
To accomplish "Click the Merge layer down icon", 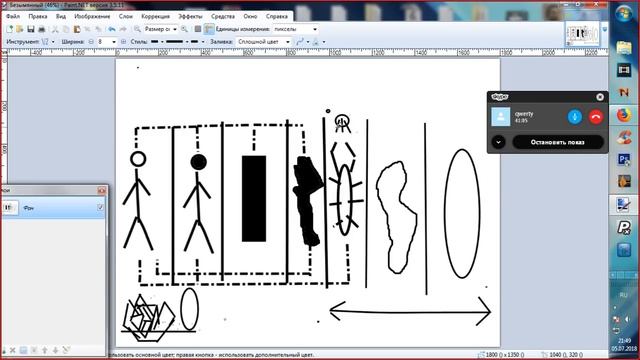I will 34,350.
